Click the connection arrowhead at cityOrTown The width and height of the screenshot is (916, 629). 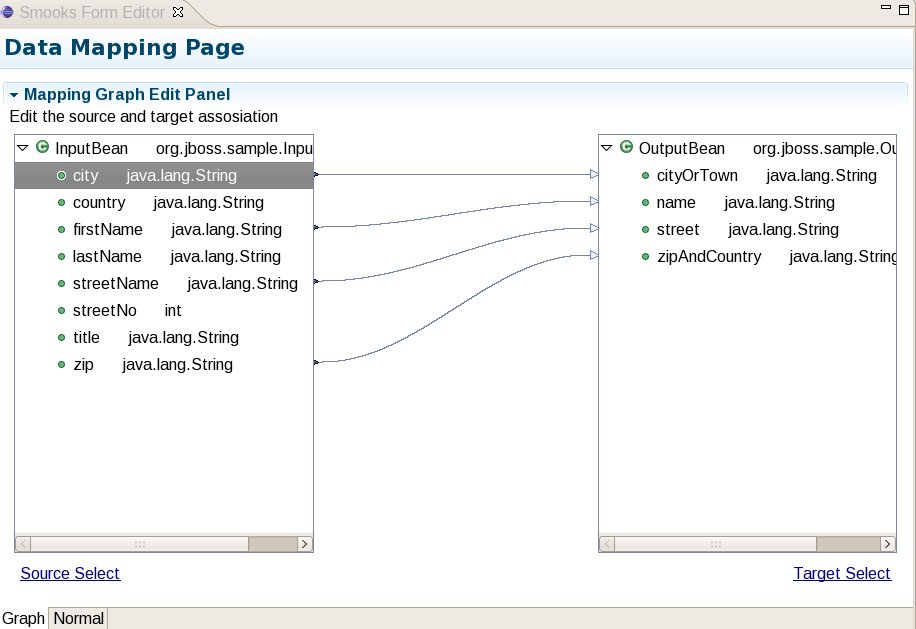594,174
